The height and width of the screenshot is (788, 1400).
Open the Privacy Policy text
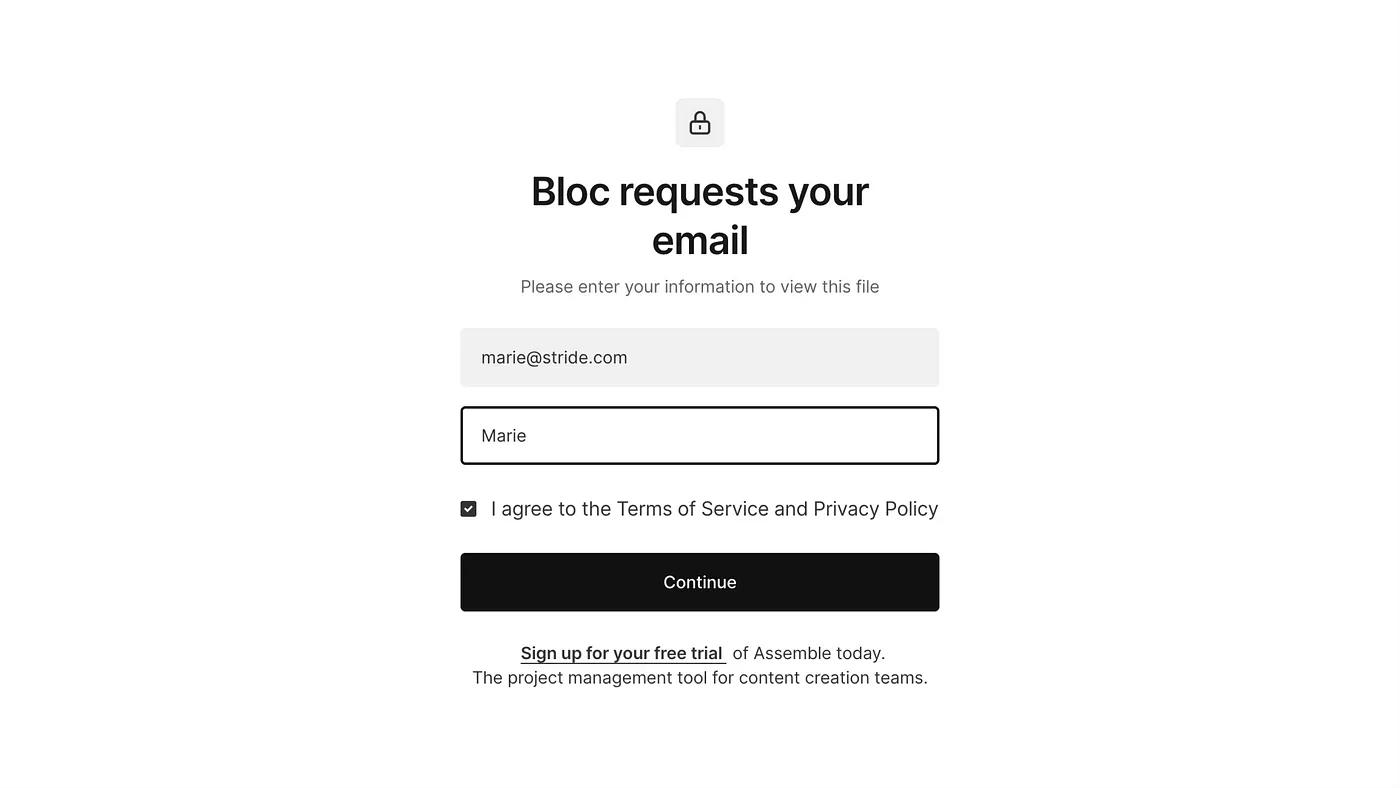coord(876,509)
